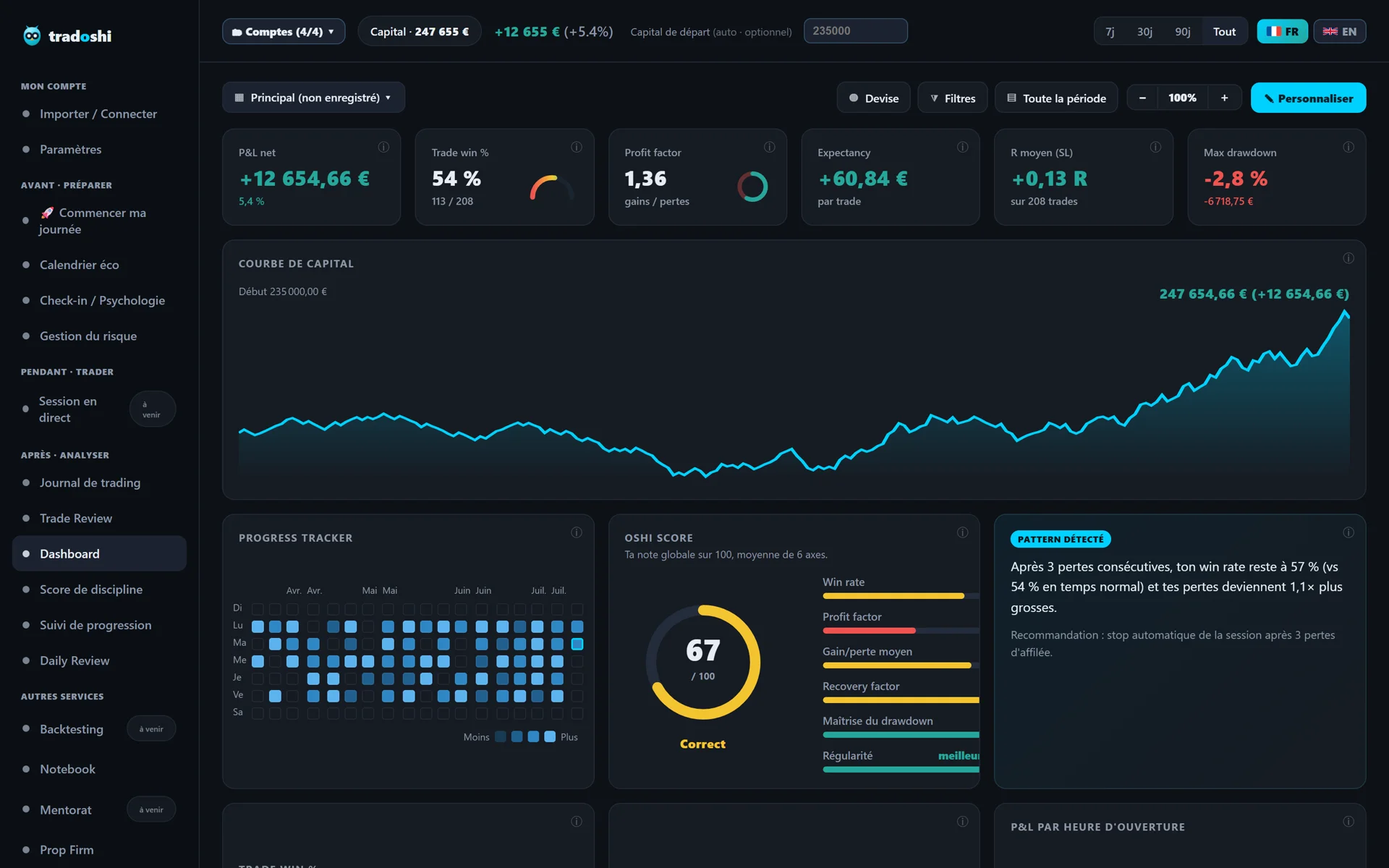Open Mentorat sidebar item
The height and width of the screenshot is (868, 1389).
(99, 809)
